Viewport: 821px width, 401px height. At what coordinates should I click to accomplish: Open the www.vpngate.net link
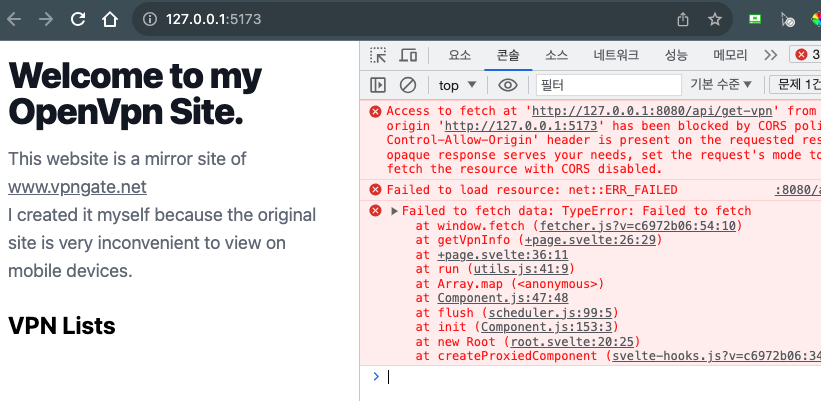point(77,187)
